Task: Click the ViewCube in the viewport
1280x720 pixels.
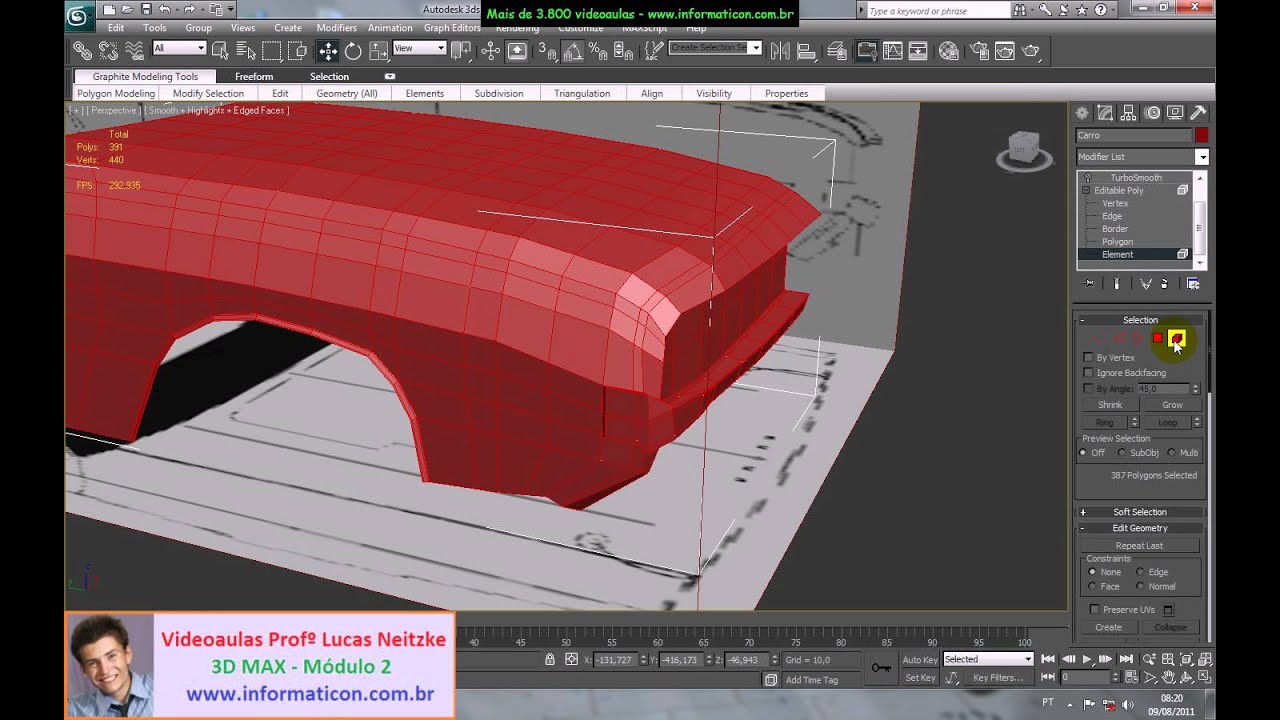Action: coord(1024,150)
